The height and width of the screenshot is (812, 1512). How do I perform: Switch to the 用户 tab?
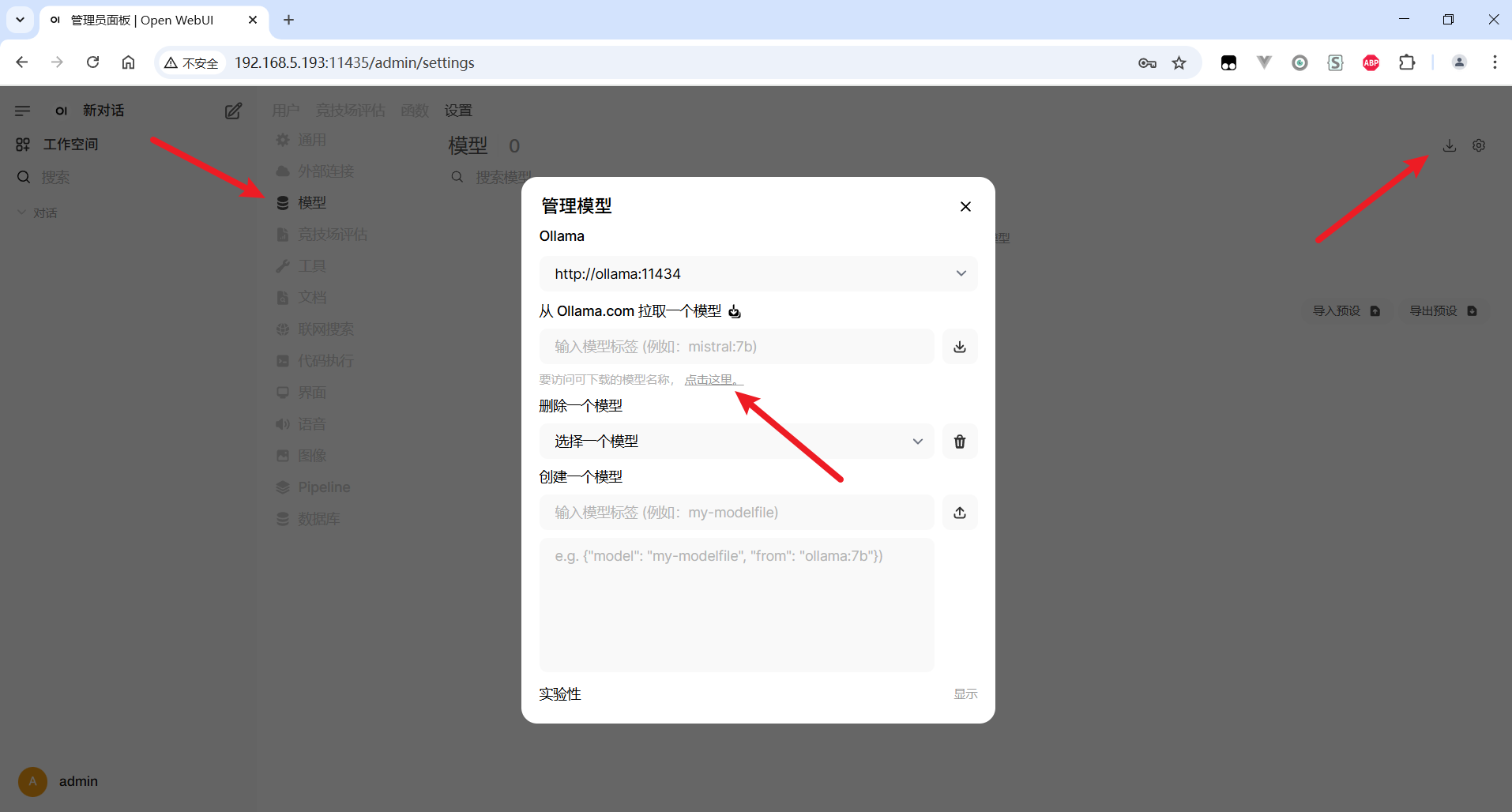[285, 111]
